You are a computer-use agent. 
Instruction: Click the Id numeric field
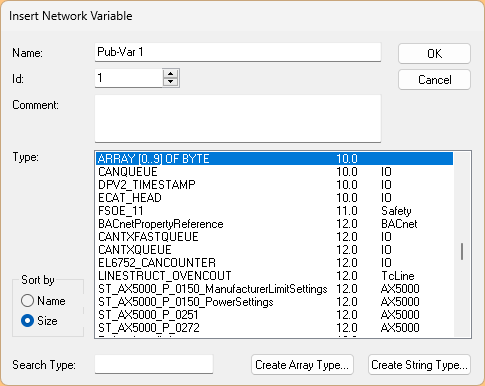pos(129,78)
